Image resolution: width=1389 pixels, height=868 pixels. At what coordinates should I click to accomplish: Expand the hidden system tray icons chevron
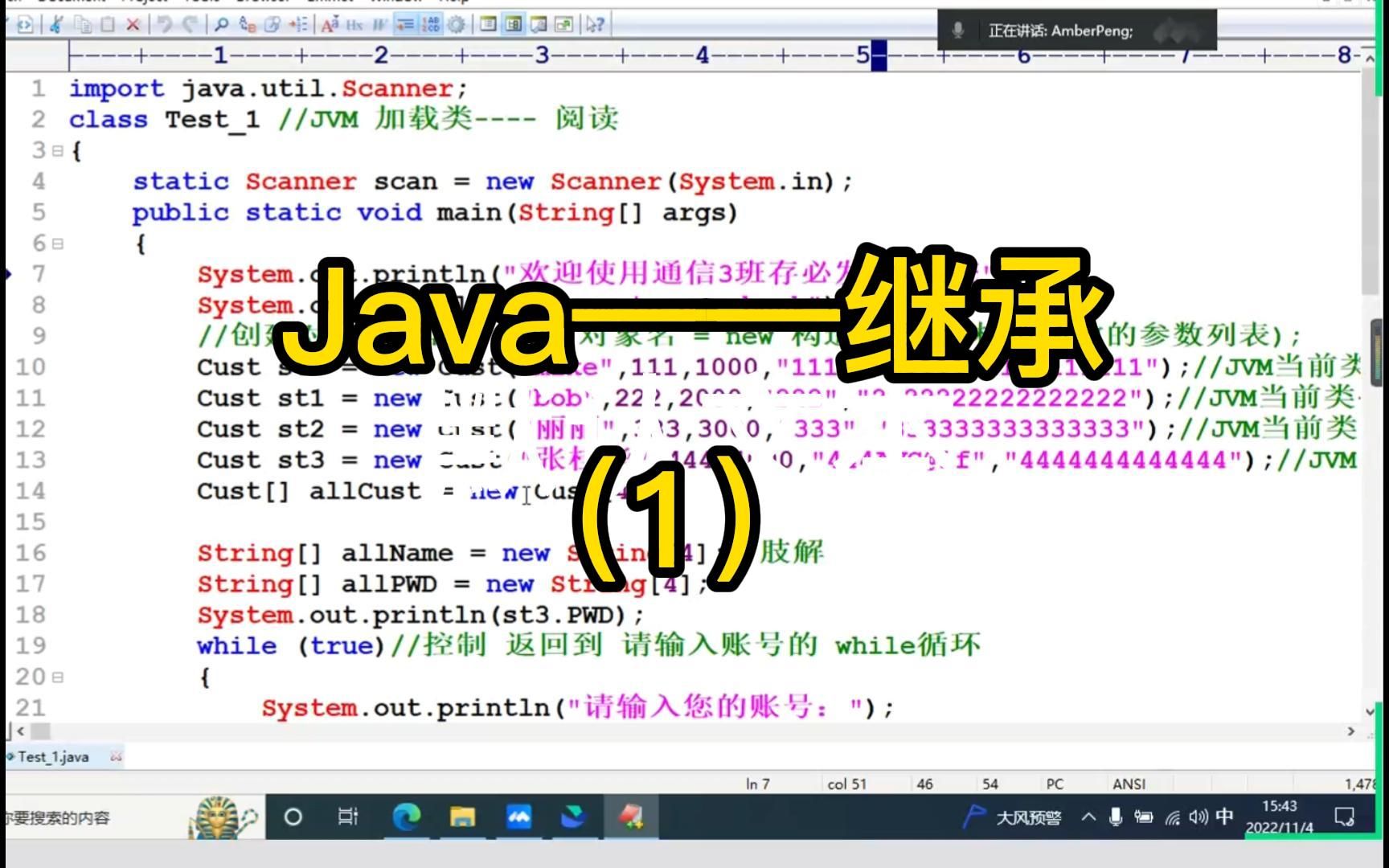click(1088, 817)
